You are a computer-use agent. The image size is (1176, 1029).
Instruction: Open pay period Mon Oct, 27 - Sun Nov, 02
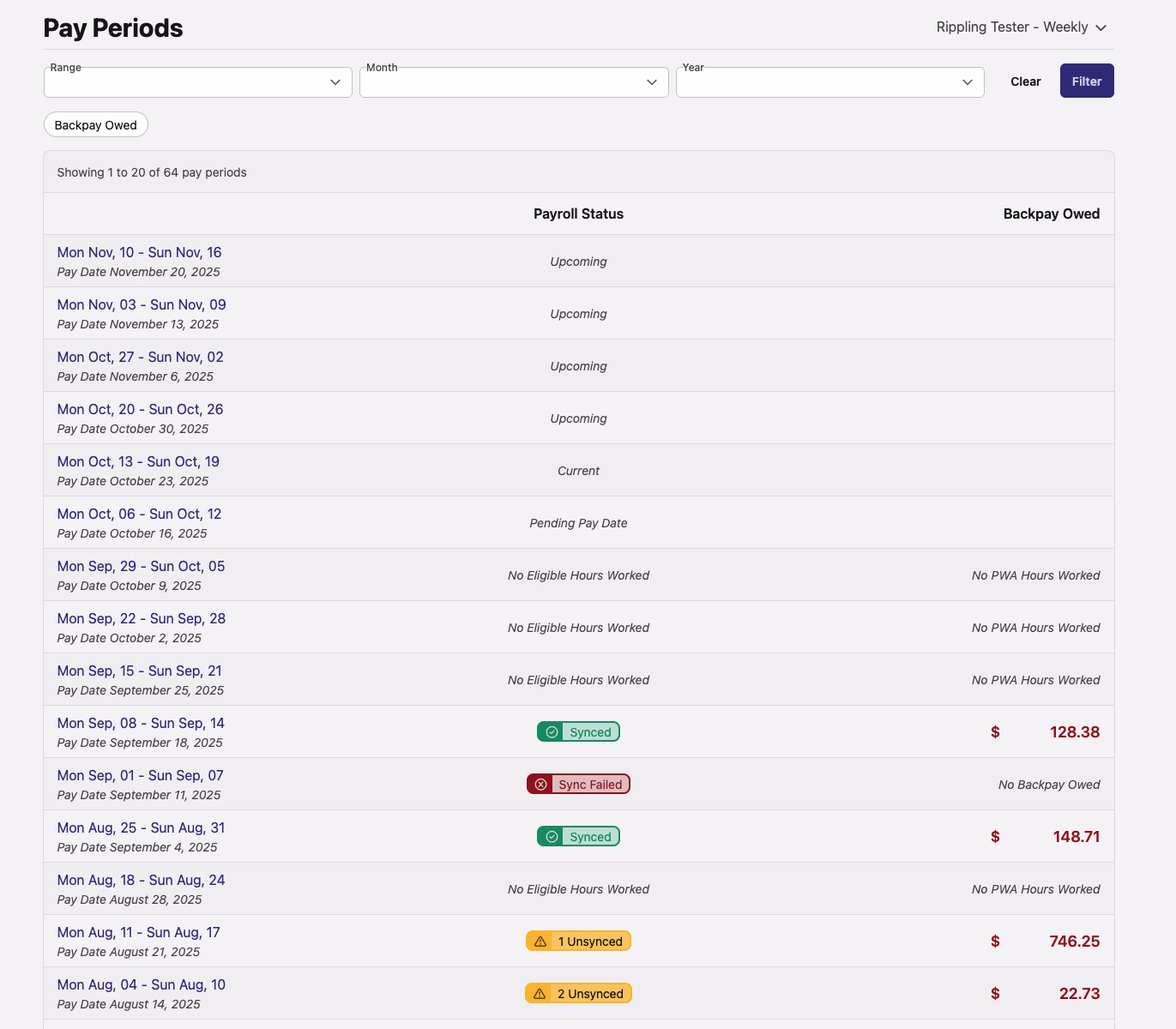pyautogui.click(x=141, y=357)
